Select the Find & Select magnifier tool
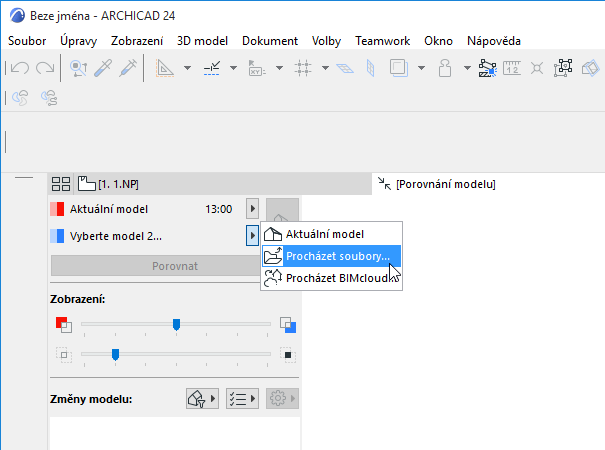The image size is (605, 450). click(78, 68)
